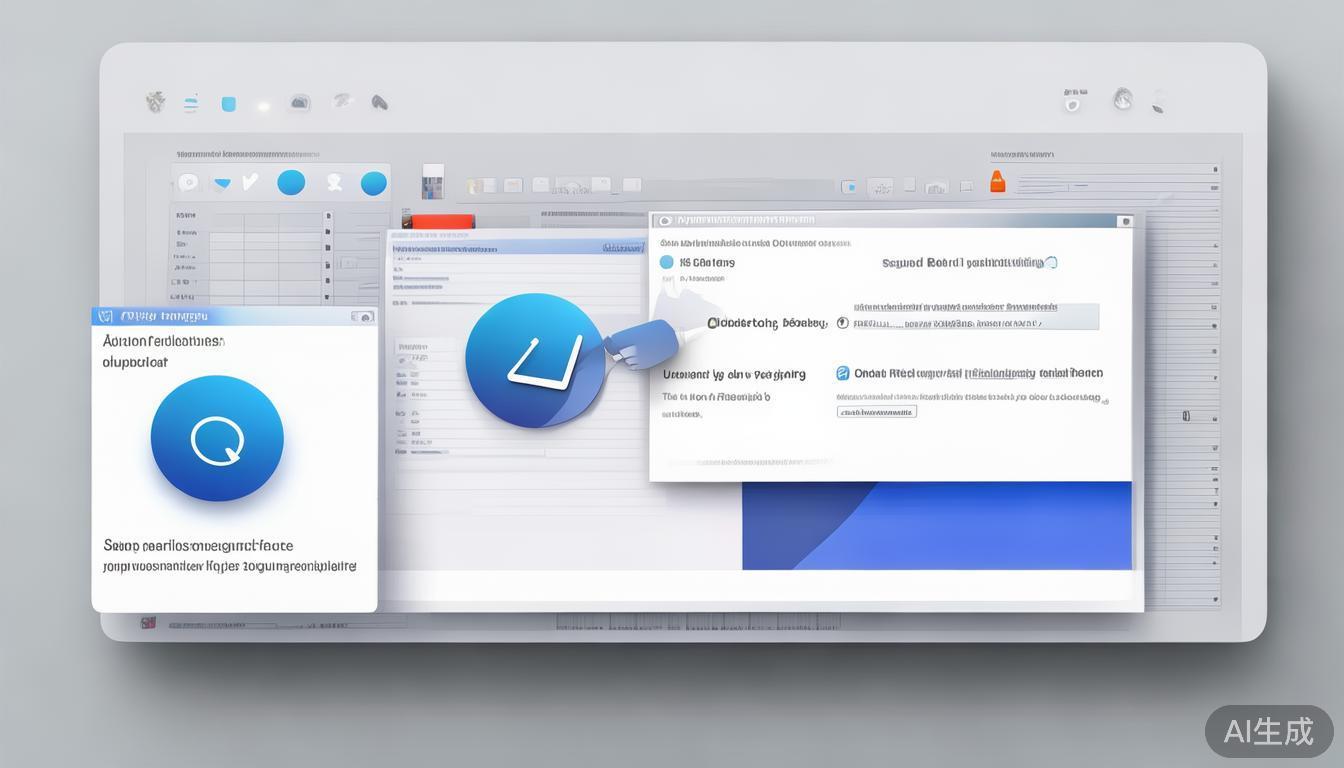Toggle the first blue circle in left panel toolbar

(x=291, y=182)
